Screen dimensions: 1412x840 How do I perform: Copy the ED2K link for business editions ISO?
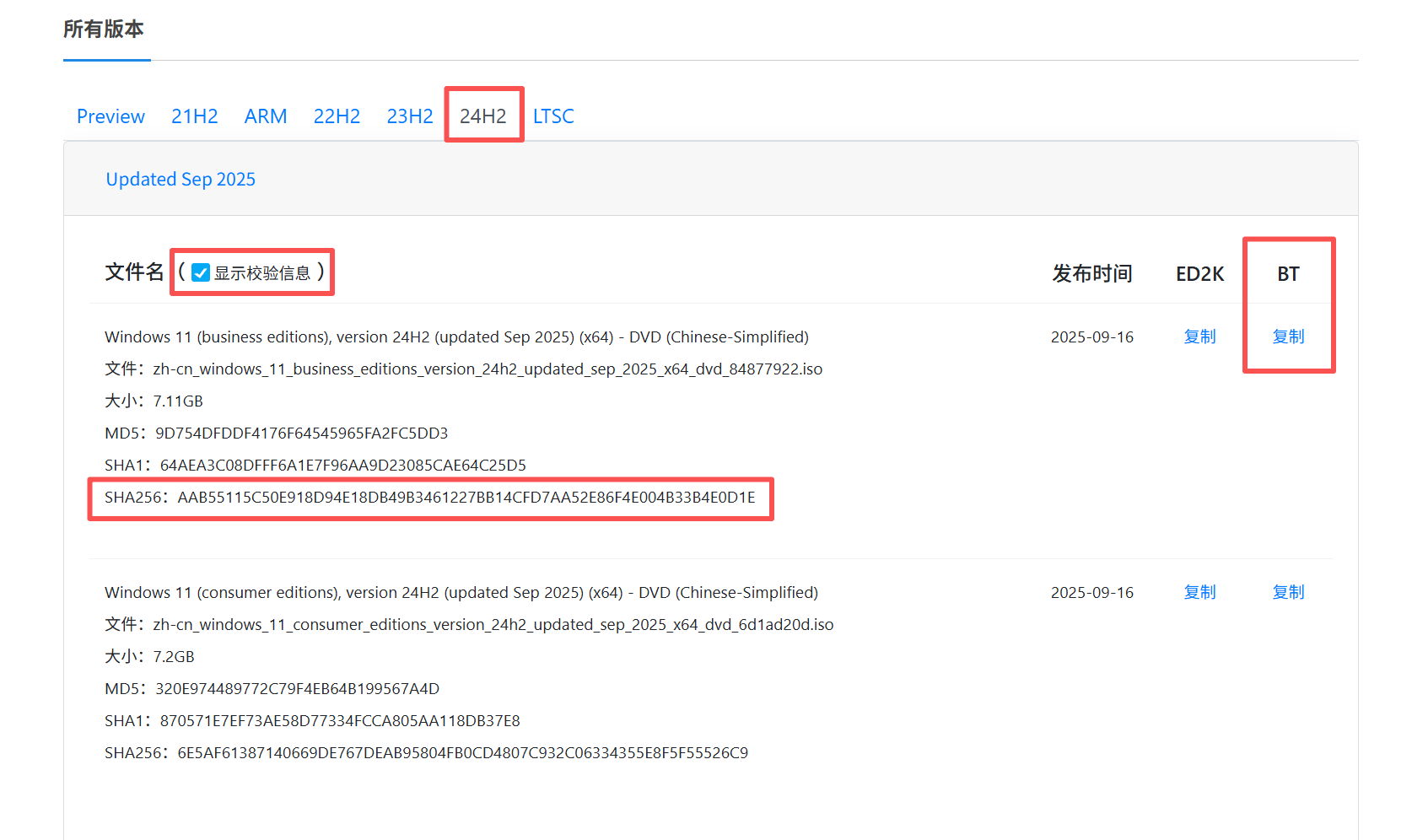point(1199,337)
